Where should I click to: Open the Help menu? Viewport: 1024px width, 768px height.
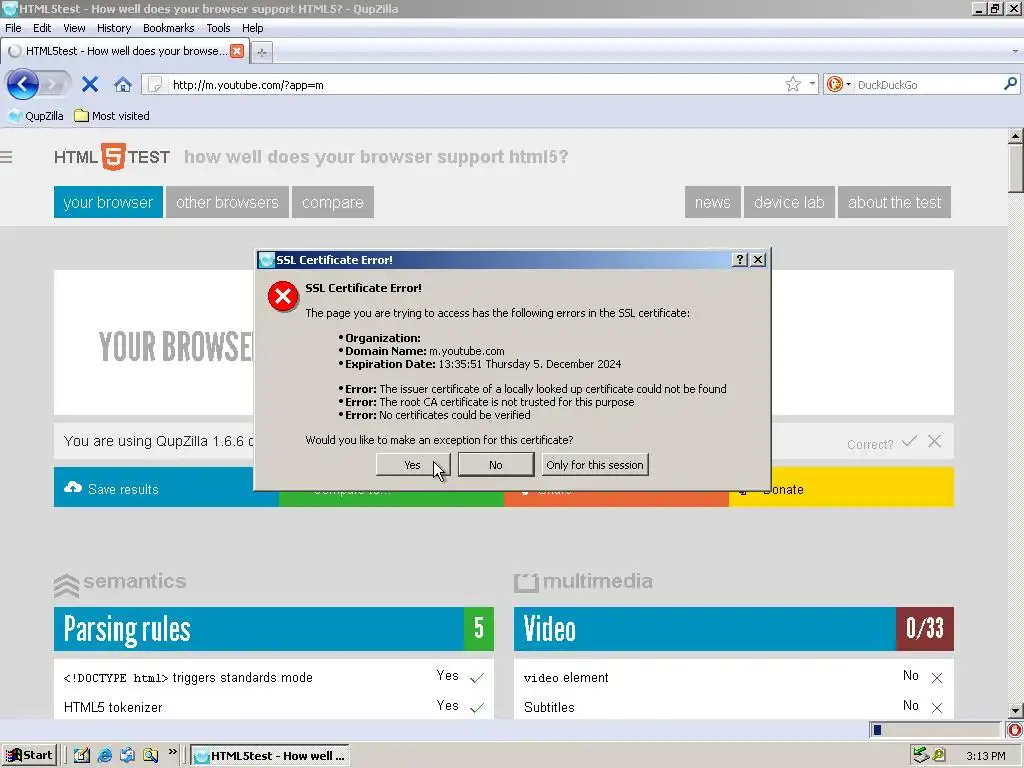click(x=252, y=28)
